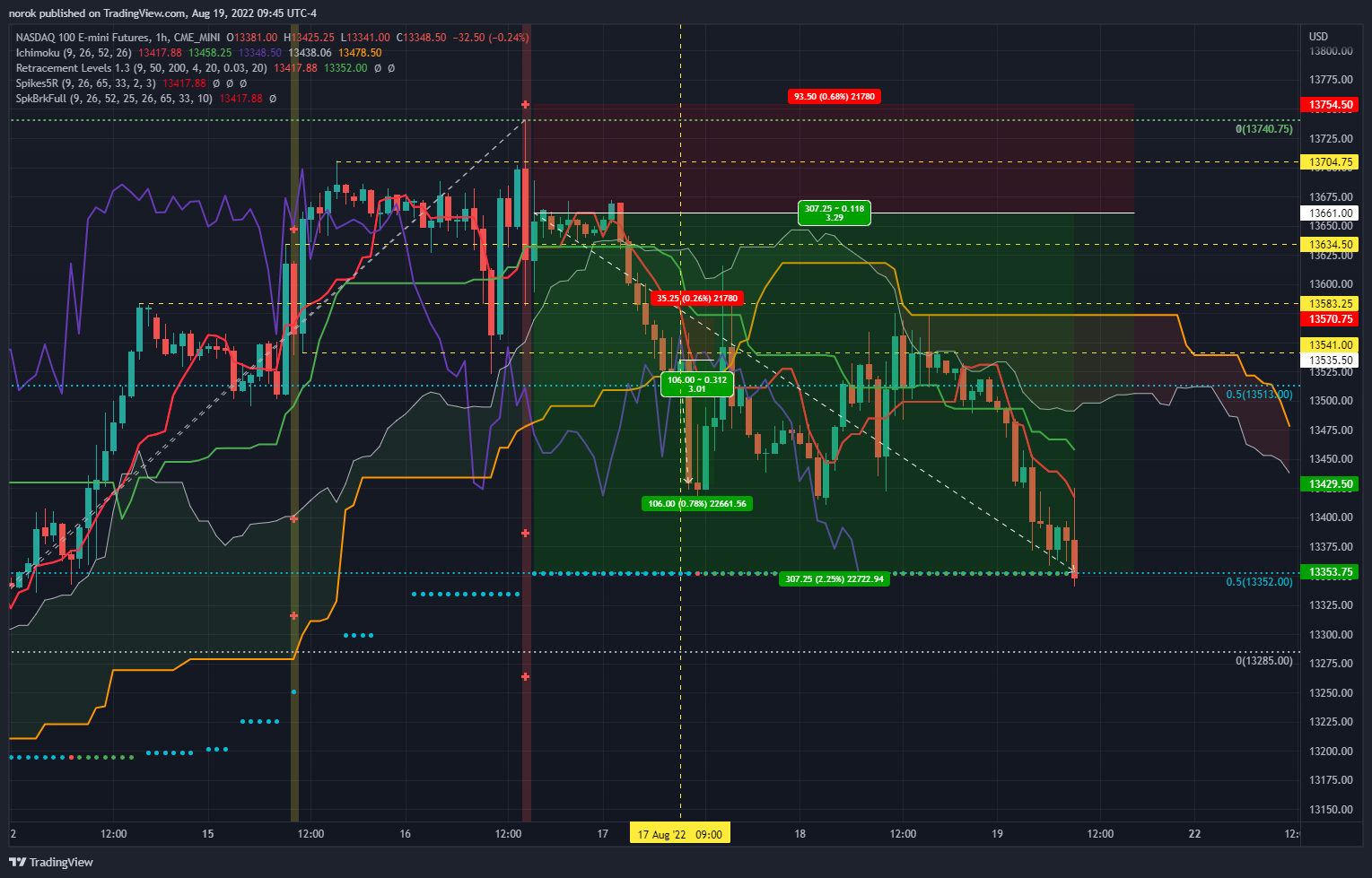Click the yellow 13634.50 price axis label

pos(1330,245)
